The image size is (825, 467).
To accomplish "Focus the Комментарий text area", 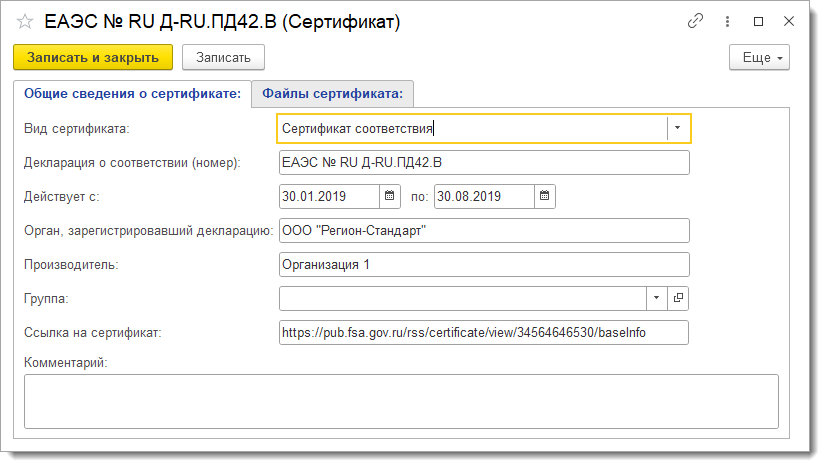I will point(401,401).
